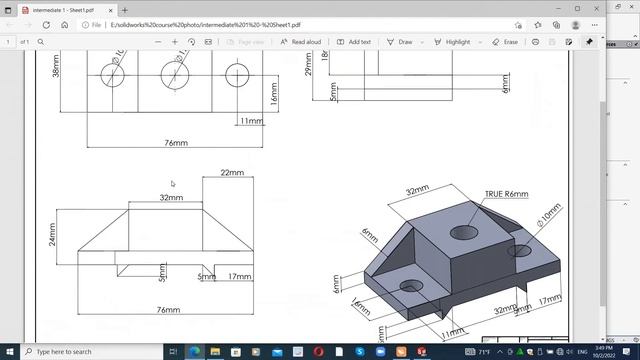This screenshot has width=640, height=360.
Task: Open the volume control in tray
Action: (x=569, y=351)
